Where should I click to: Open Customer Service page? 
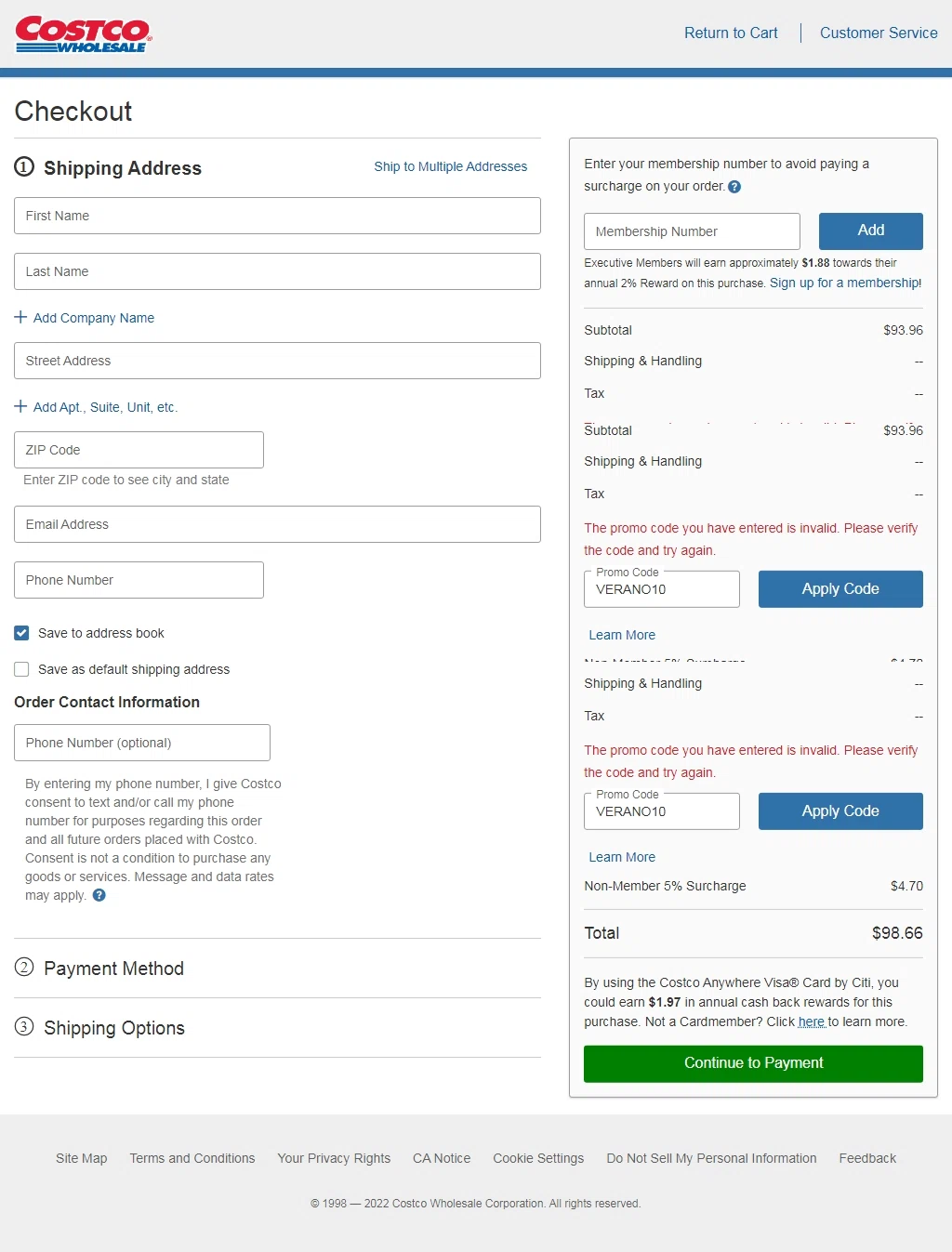pos(878,33)
